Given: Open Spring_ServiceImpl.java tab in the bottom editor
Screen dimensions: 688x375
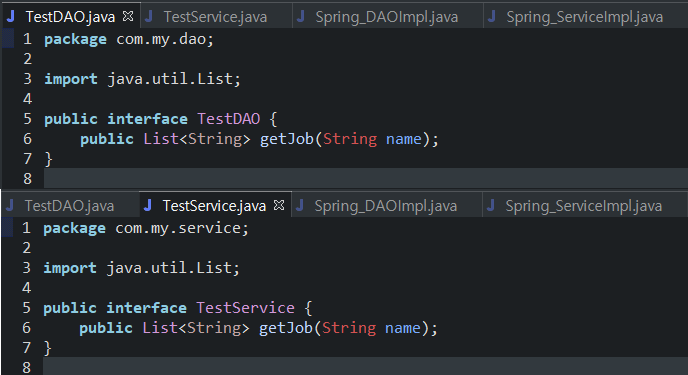Looking at the screenshot, I should pos(584,206).
